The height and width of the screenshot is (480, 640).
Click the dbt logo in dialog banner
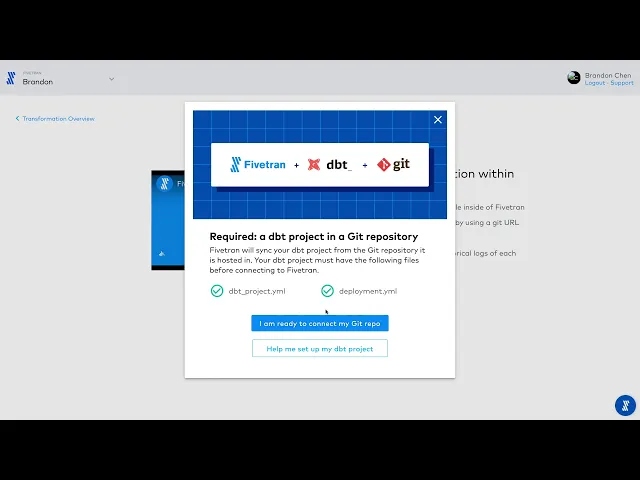pos(329,164)
